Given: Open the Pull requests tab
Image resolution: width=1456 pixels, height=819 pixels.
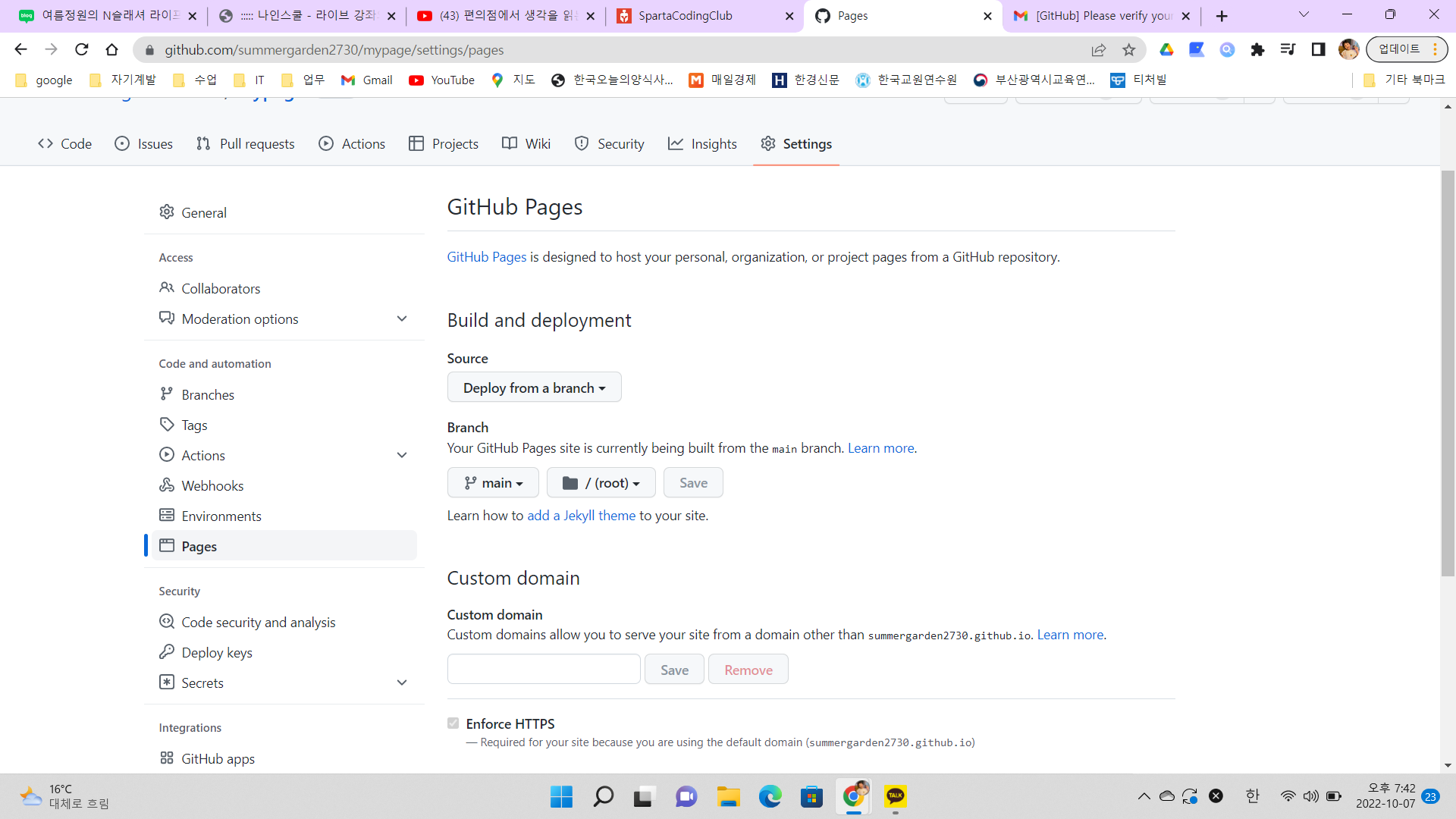Looking at the screenshot, I should [x=246, y=144].
